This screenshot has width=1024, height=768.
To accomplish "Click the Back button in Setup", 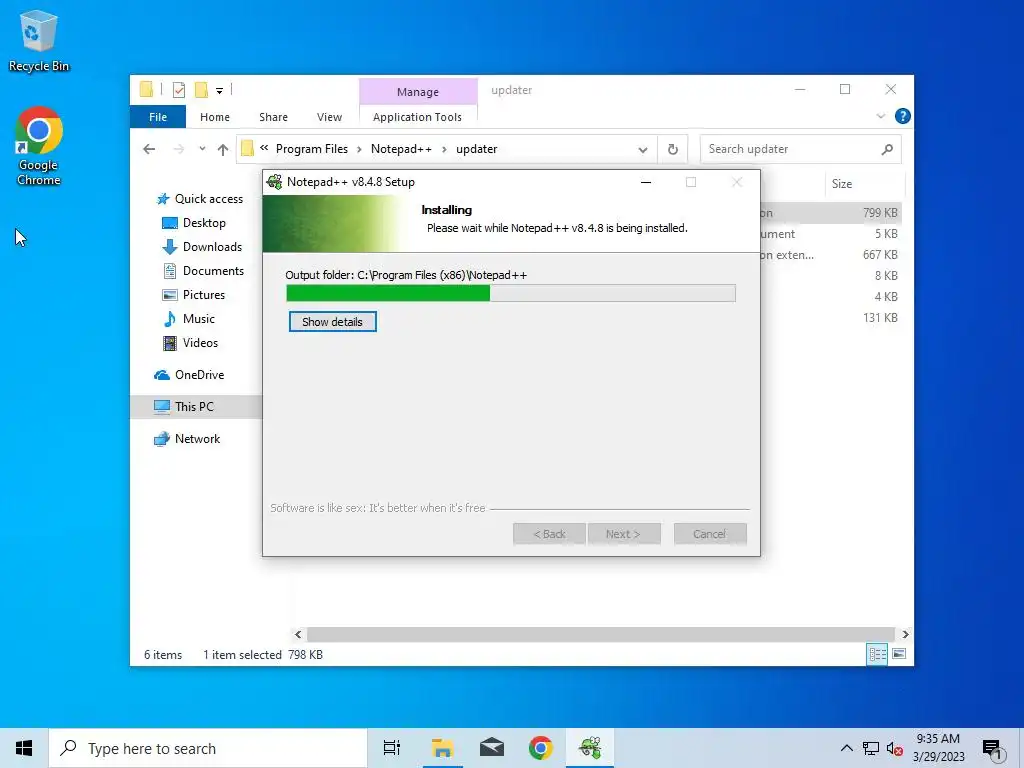I will 549,534.
